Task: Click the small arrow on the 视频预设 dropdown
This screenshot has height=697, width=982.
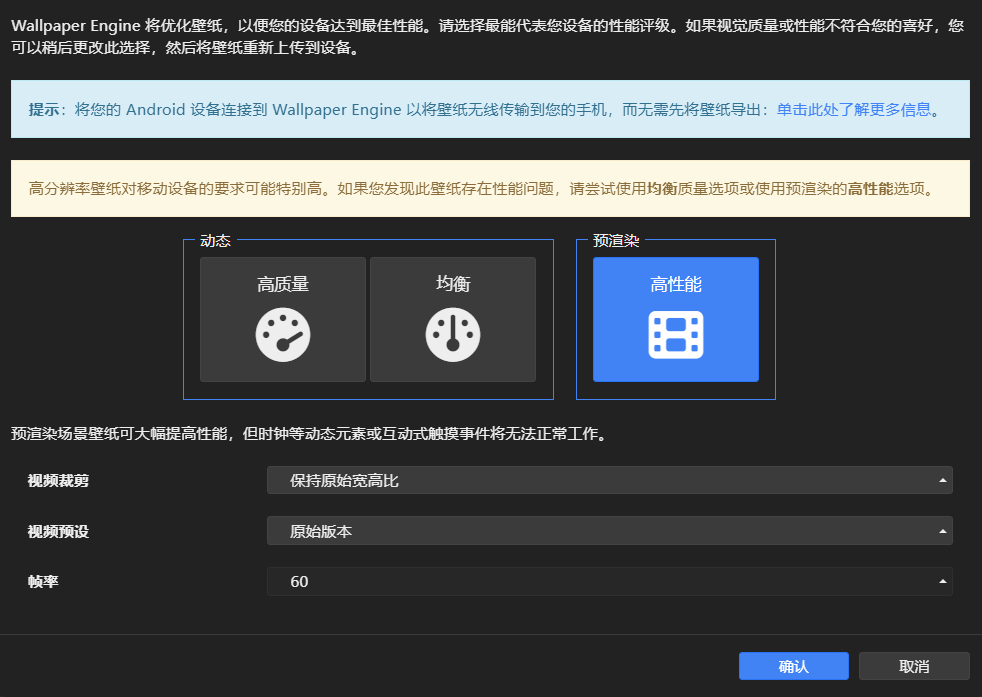Action: [x=941, y=531]
